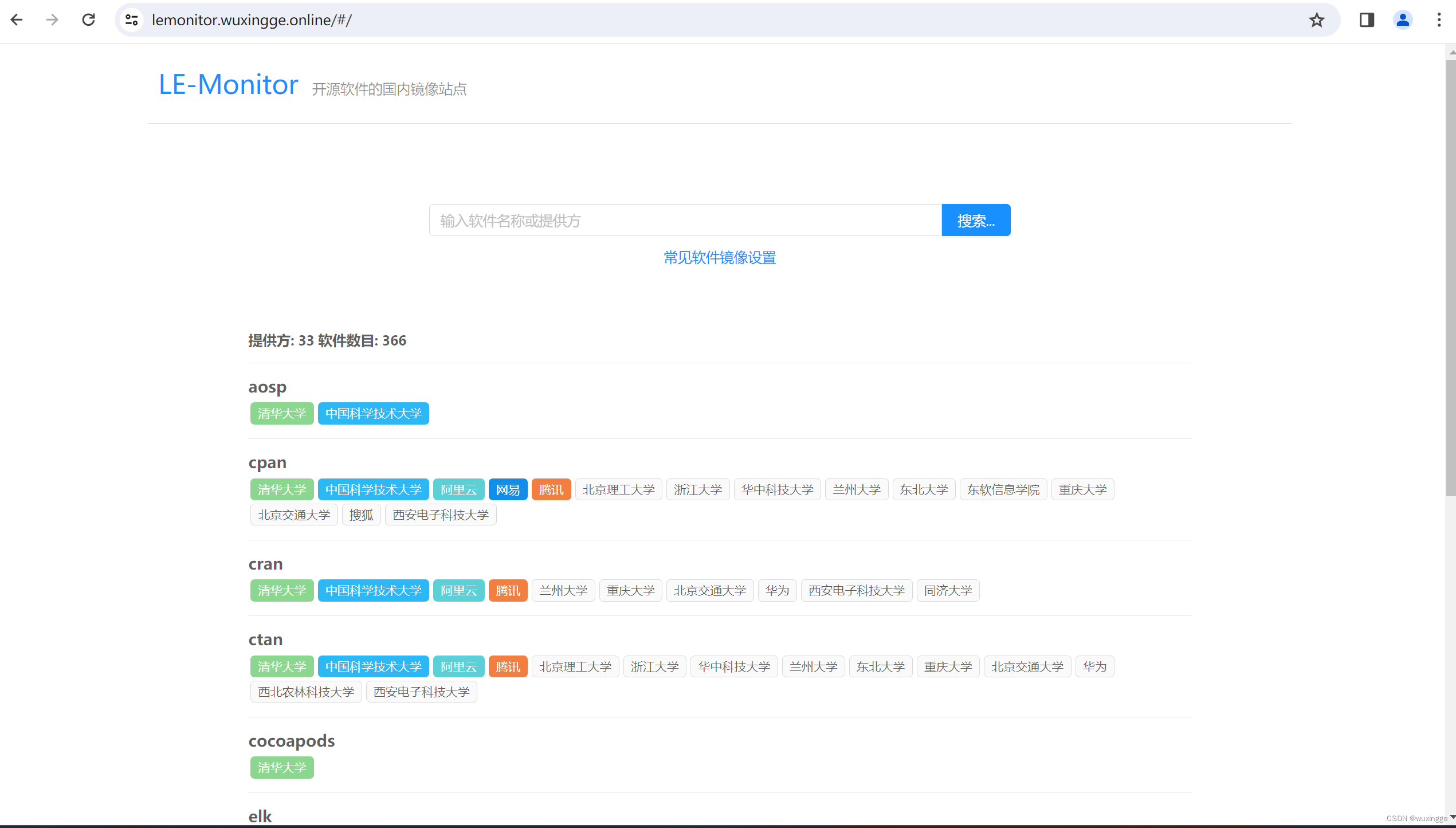Choose the 网易 tag under cpan
This screenshot has width=1456, height=828.
(x=508, y=490)
